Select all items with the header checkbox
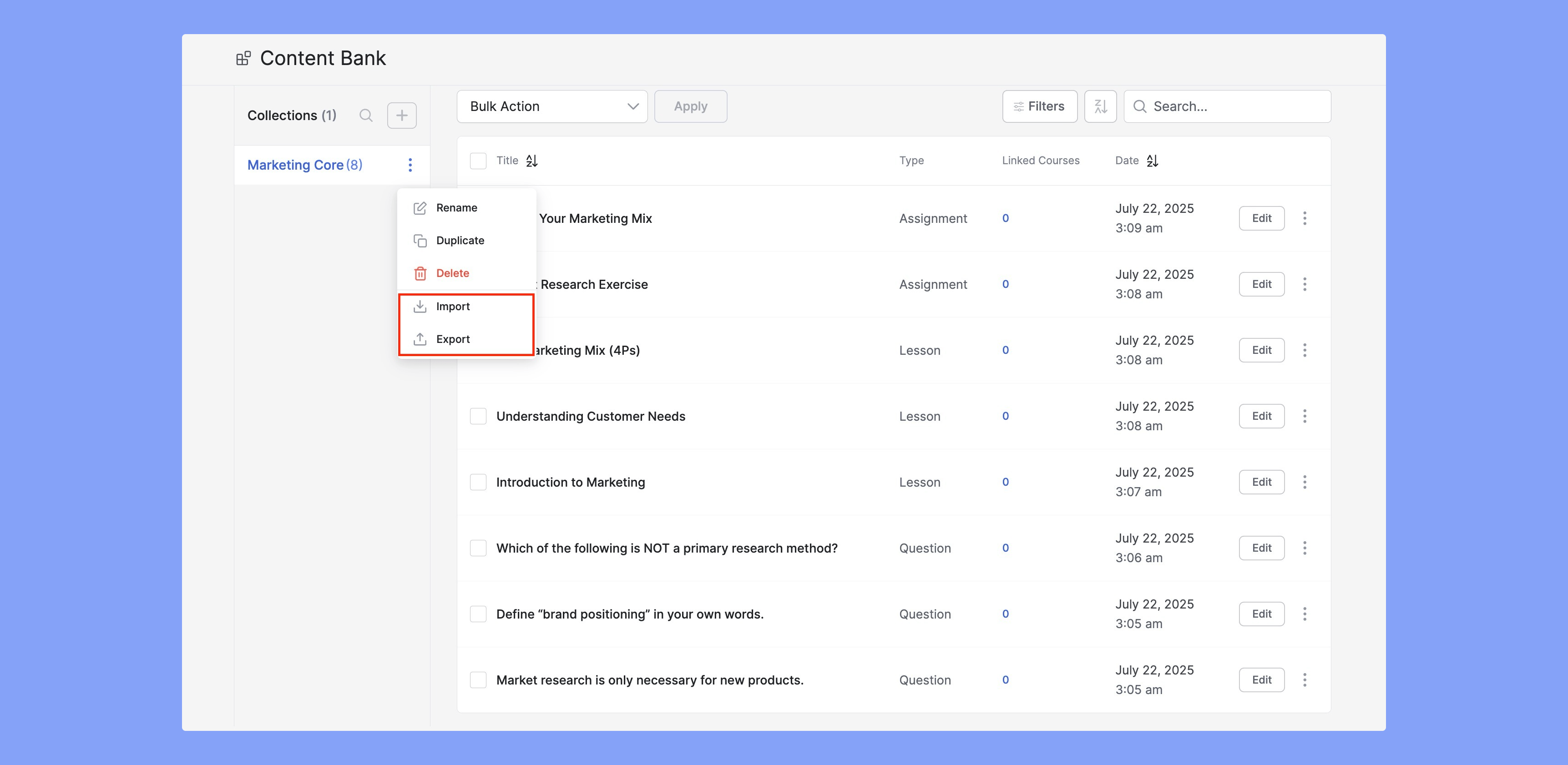Image resolution: width=1568 pixels, height=765 pixels. pos(478,161)
